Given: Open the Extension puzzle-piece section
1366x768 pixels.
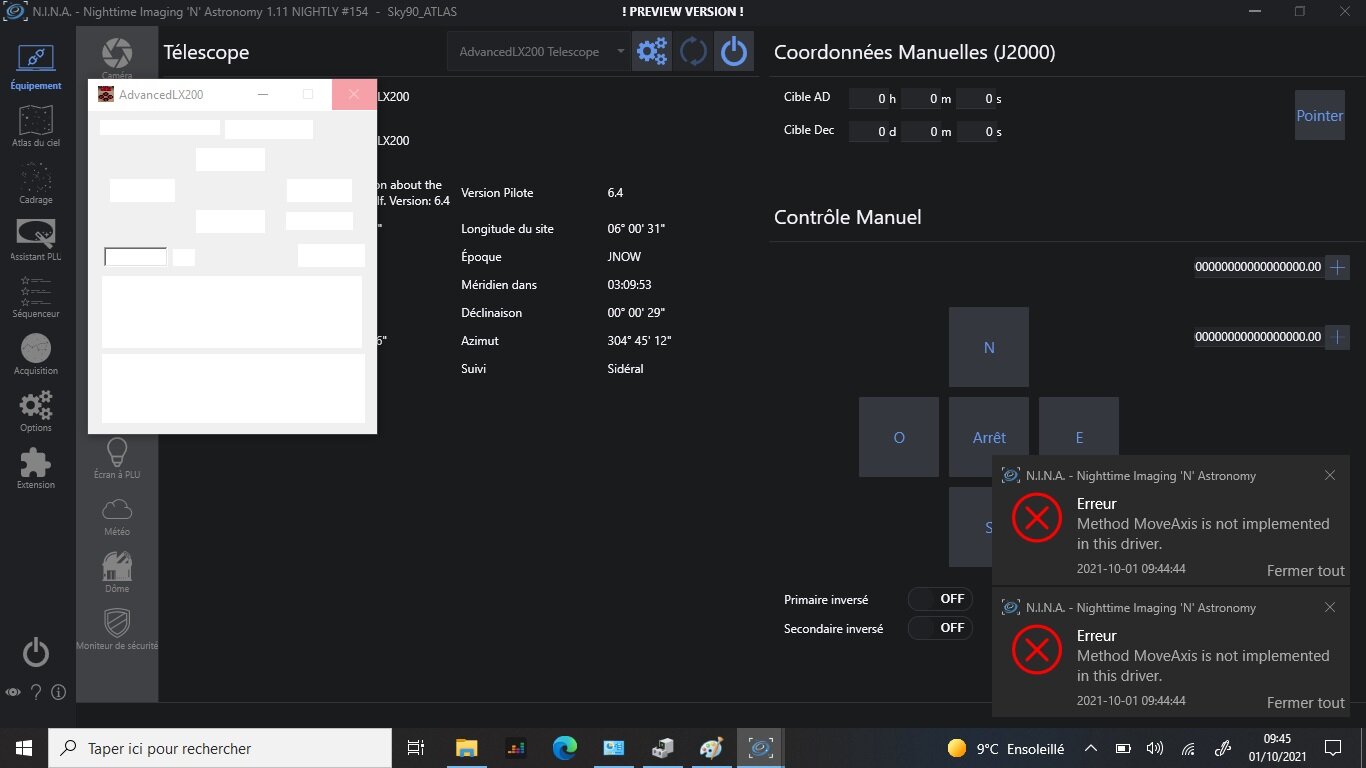Looking at the screenshot, I should (36, 468).
